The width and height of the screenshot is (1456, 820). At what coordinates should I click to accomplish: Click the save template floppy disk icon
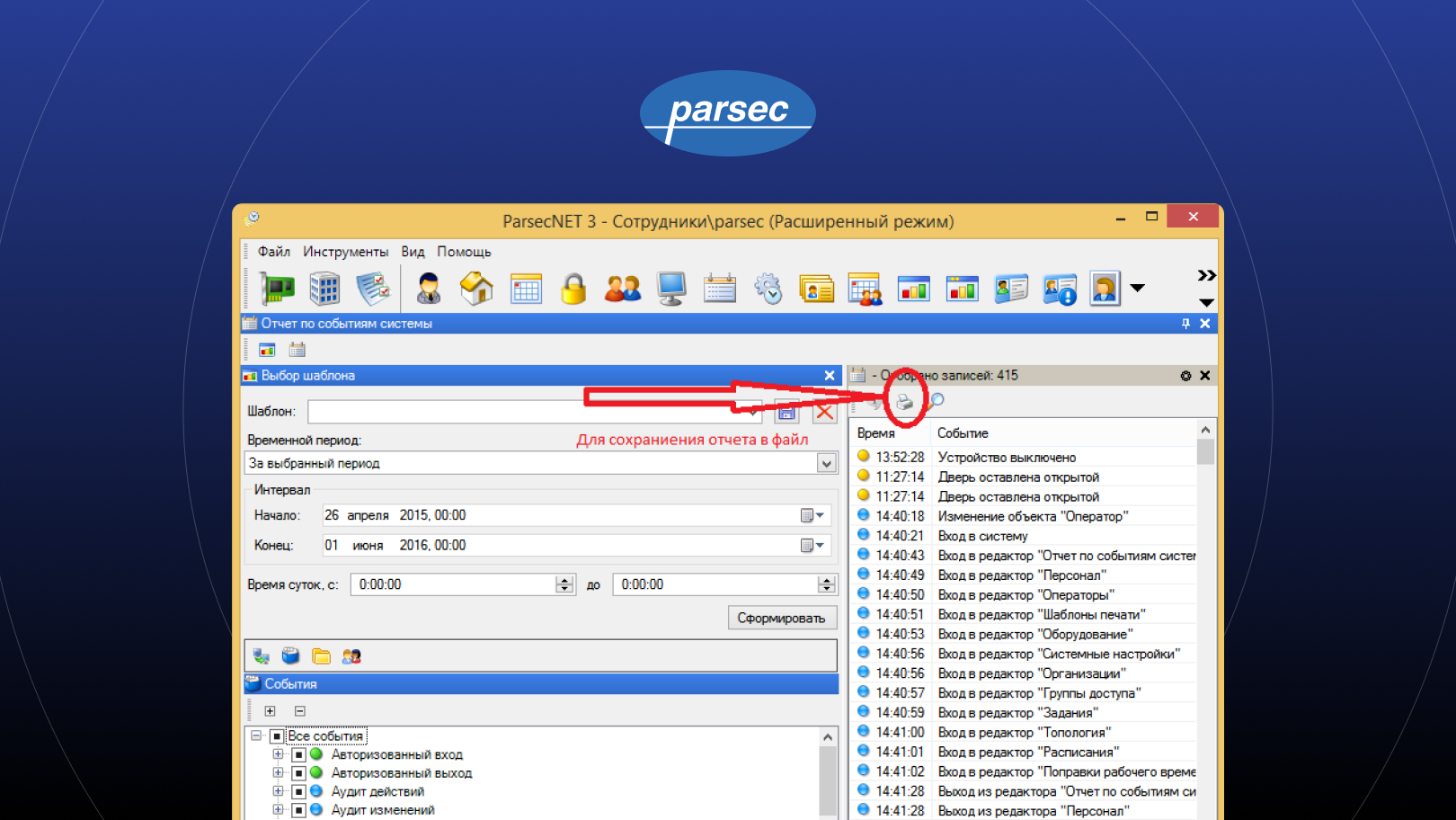pyautogui.click(x=786, y=411)
